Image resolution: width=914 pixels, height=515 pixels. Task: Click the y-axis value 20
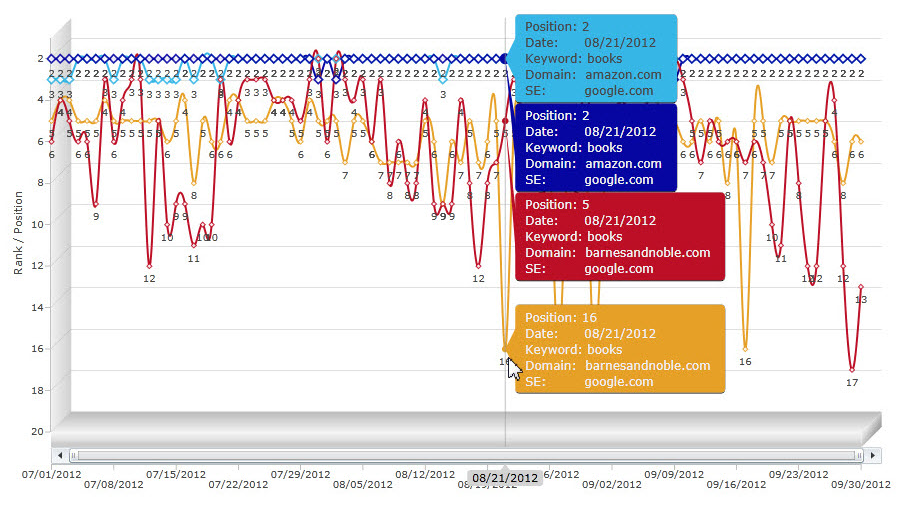[37, 431]
